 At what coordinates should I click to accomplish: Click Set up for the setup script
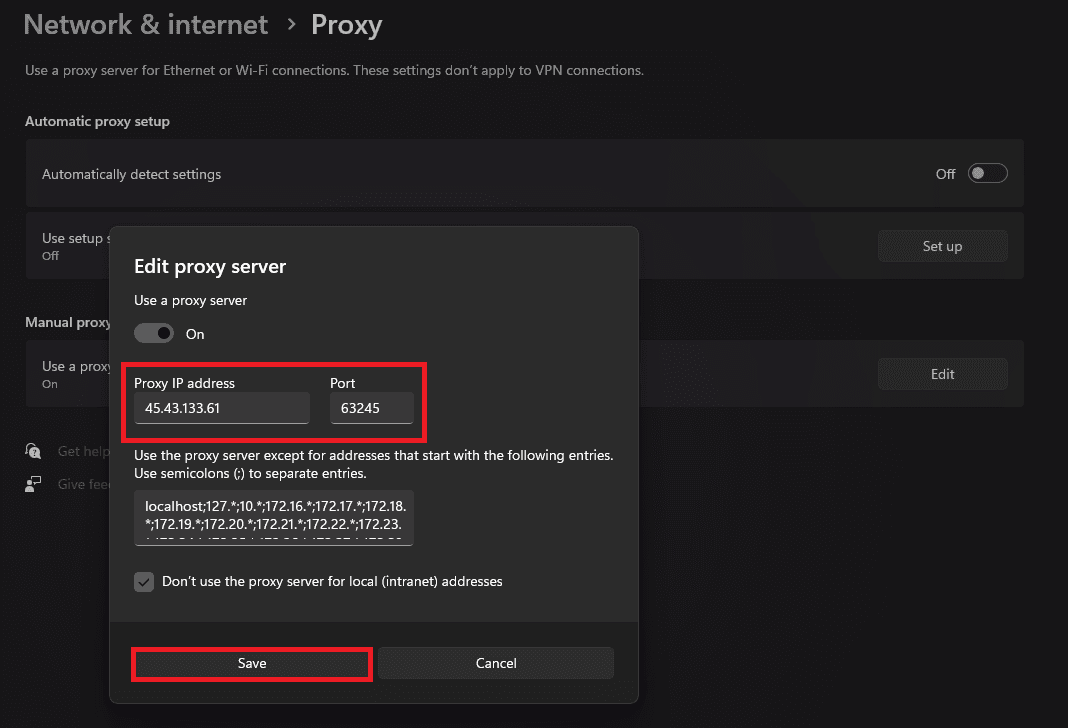coord(941,245)
